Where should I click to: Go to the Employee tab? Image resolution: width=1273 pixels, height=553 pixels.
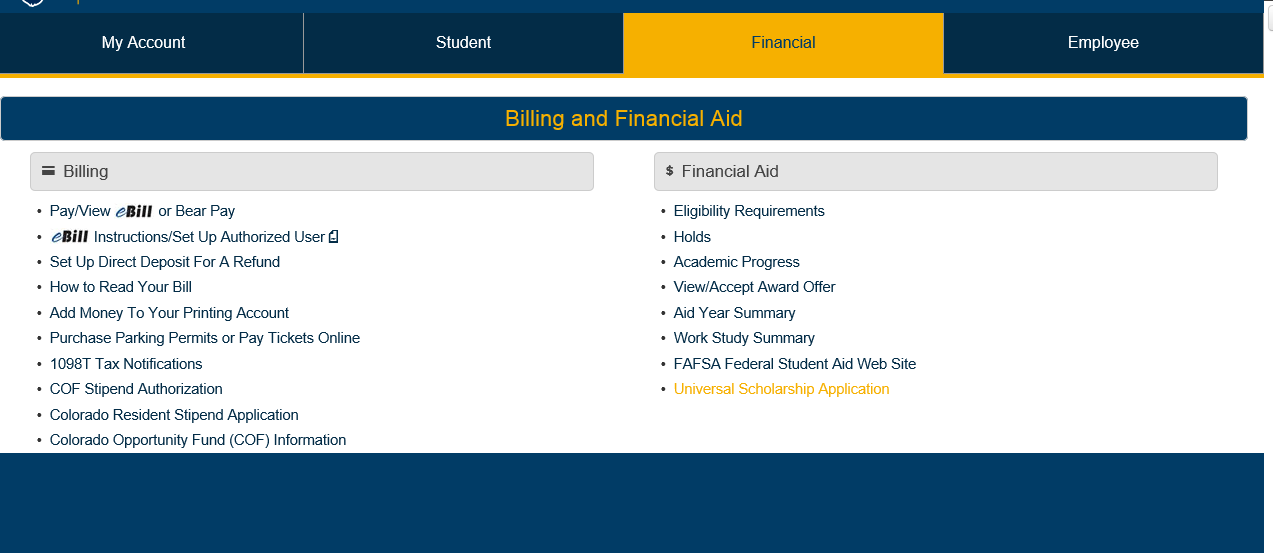point(1103,43)
